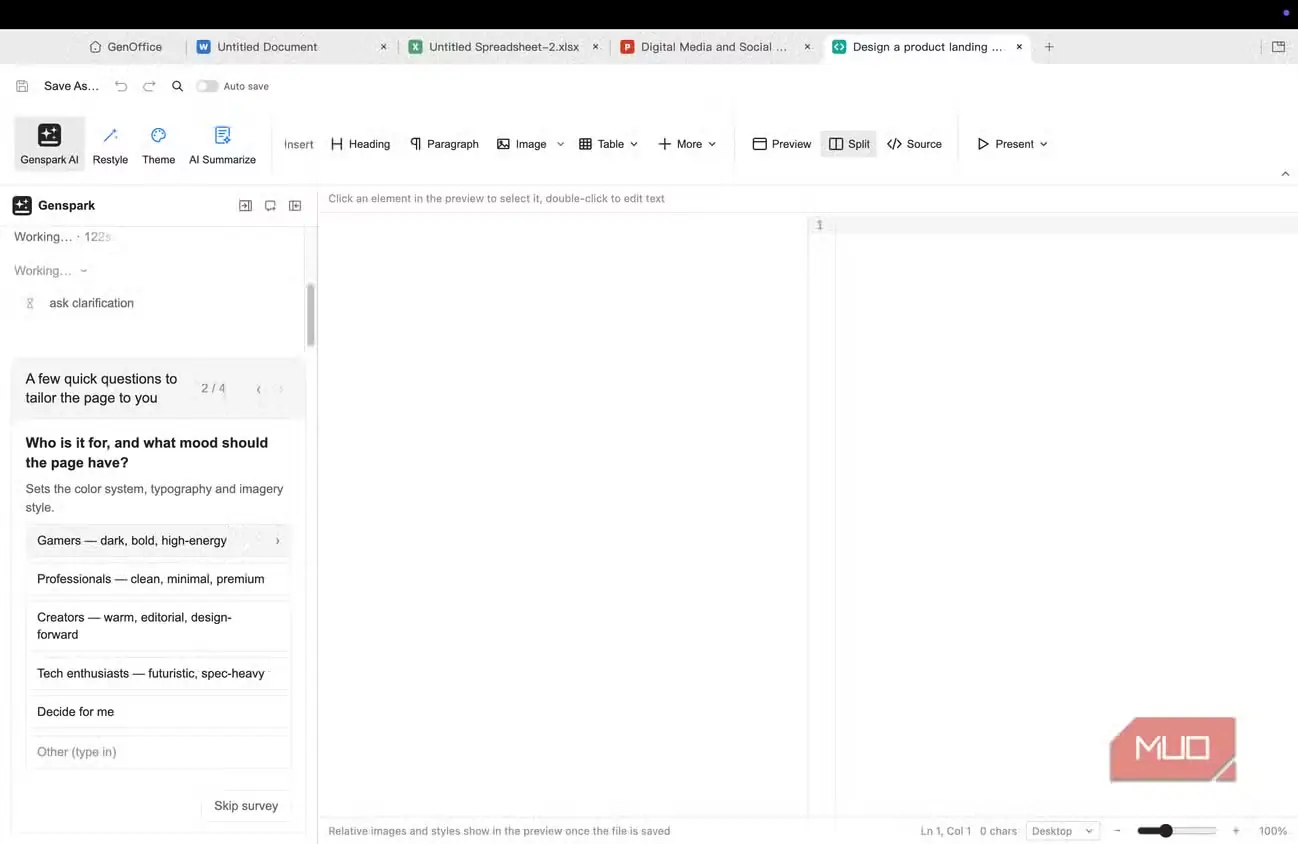This screenshot has width=1298, height=844.
Task: Choose Gamers — dark, bold, high-energy
Action: coord(158,541)
